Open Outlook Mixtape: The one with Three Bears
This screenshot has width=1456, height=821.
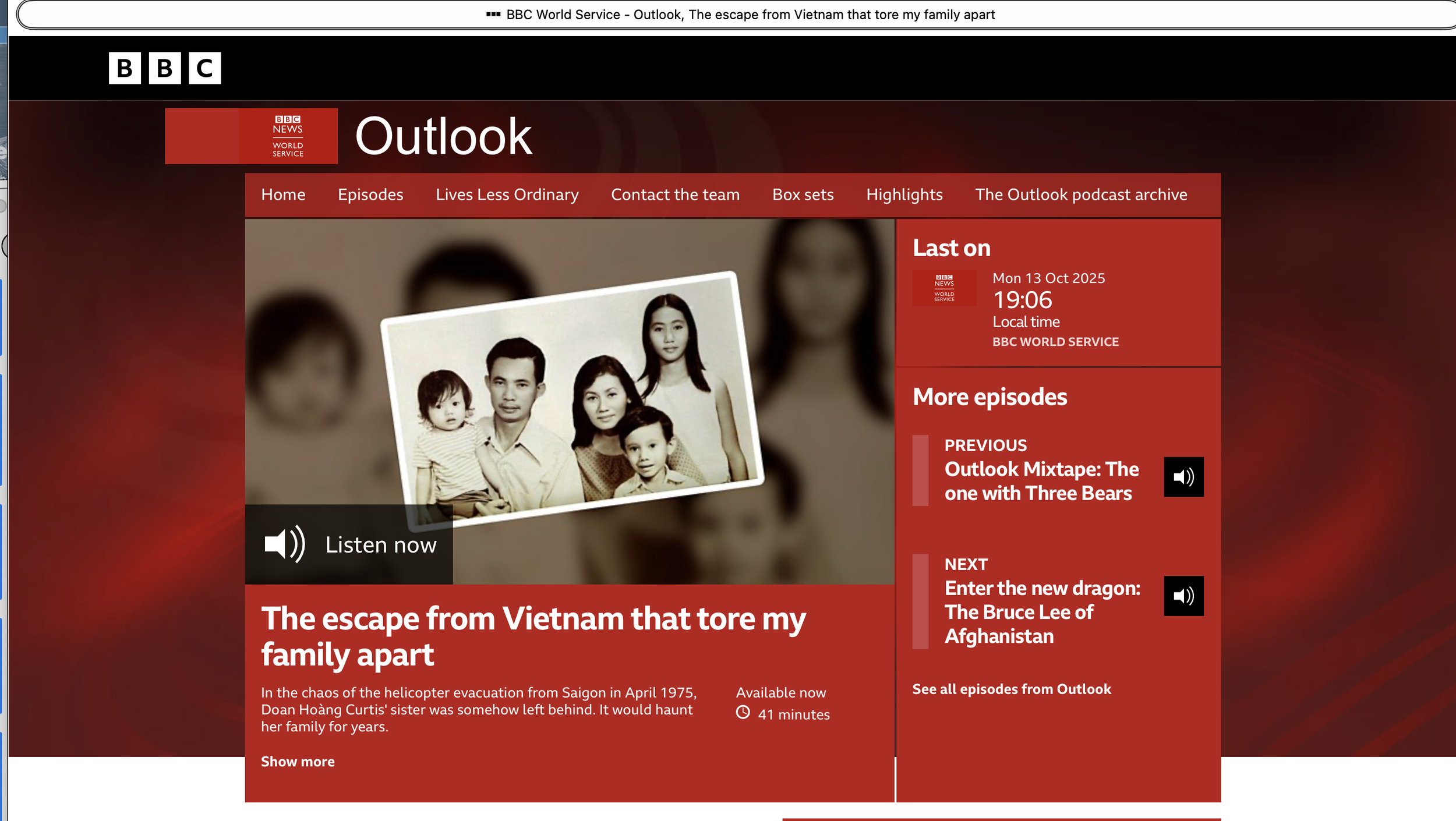[x=1041, y=481]
